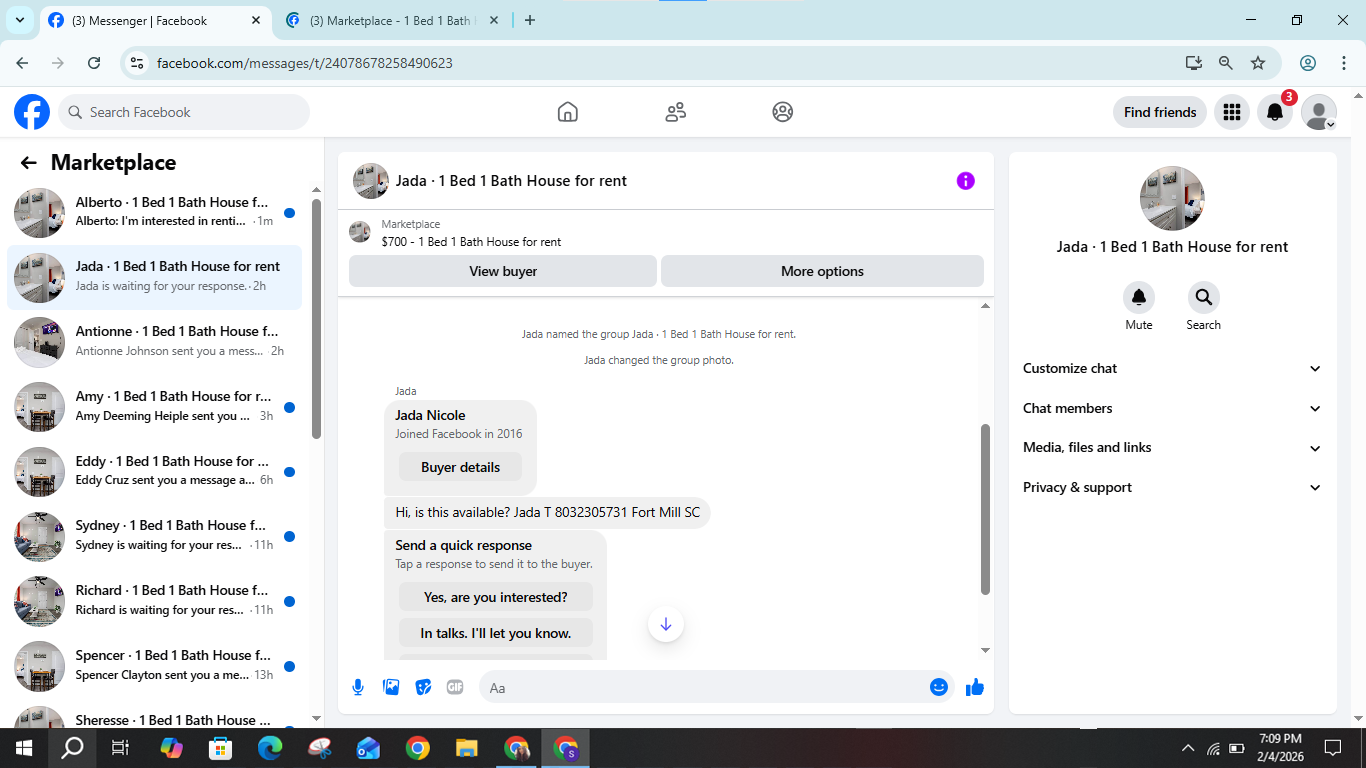Expand Customize chat section
1366x768 pixels.
(1172, 368)
